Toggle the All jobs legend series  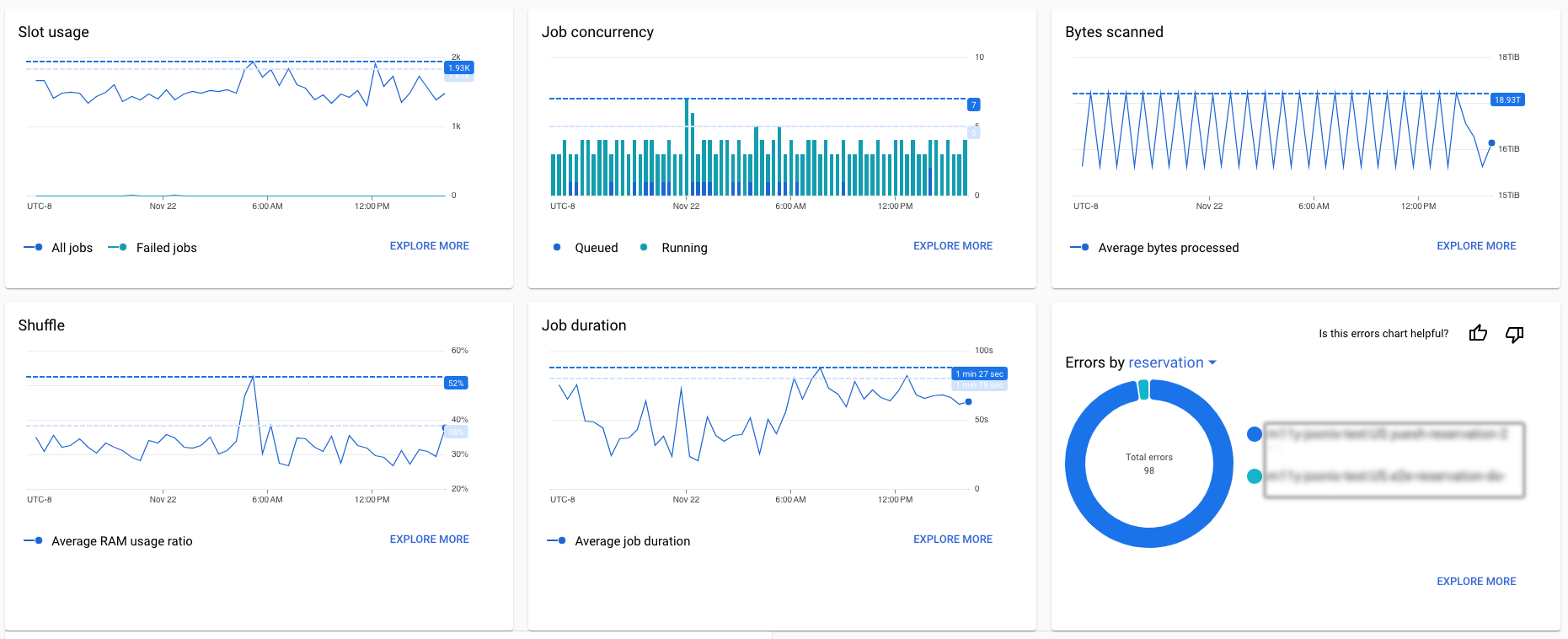pos(59,248)
